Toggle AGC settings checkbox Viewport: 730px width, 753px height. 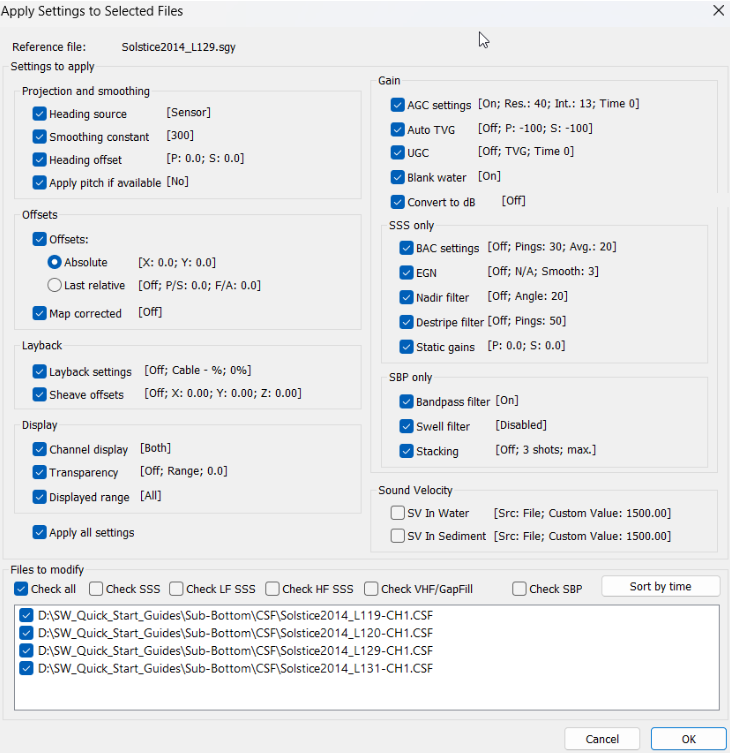pos(398,105)
